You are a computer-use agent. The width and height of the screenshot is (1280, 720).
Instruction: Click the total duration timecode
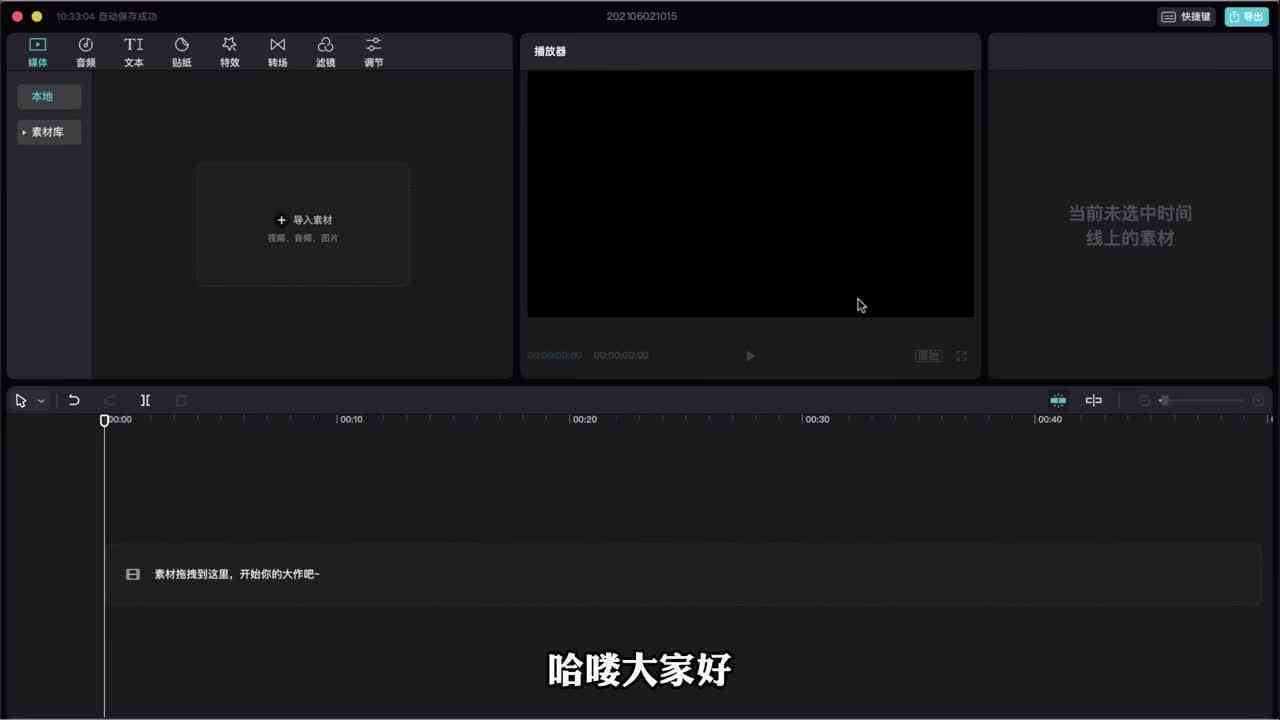(621, 356)
